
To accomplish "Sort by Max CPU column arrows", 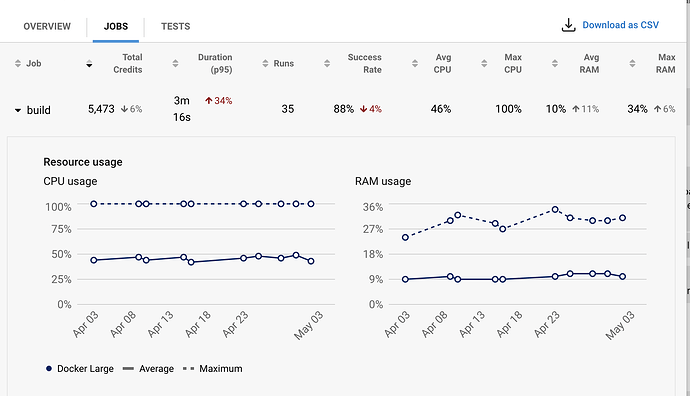I will pyautogui.click(x=484, y=63).
